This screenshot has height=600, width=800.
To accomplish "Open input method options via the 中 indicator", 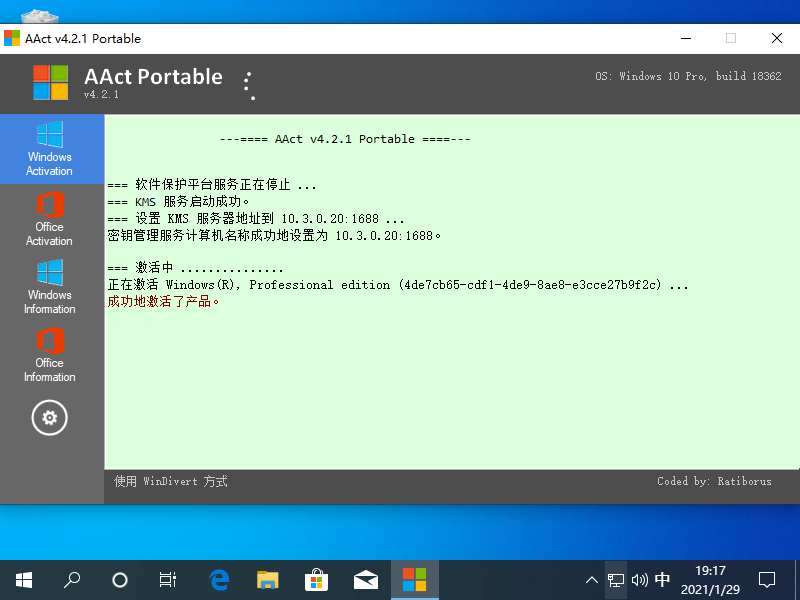I will (x=662, y=579).
